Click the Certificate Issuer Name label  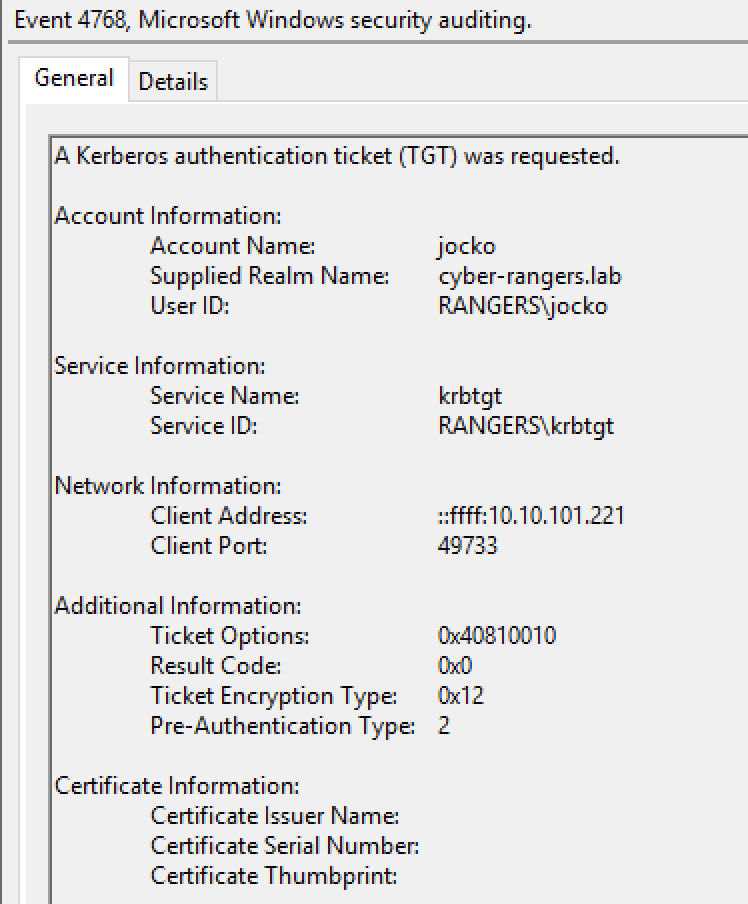(275, 816)
